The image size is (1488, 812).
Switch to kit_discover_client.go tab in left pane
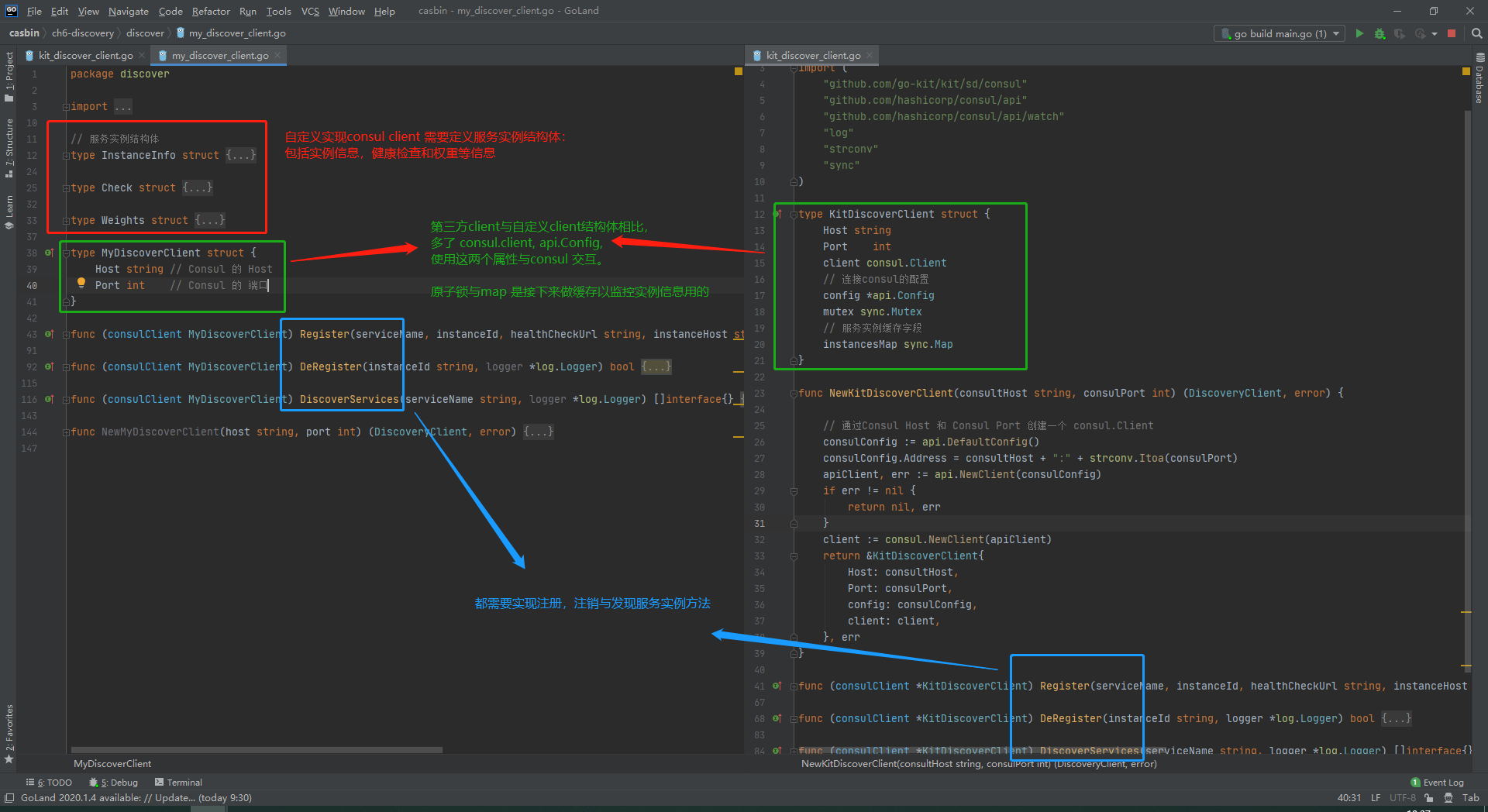(x=85, y=56)
